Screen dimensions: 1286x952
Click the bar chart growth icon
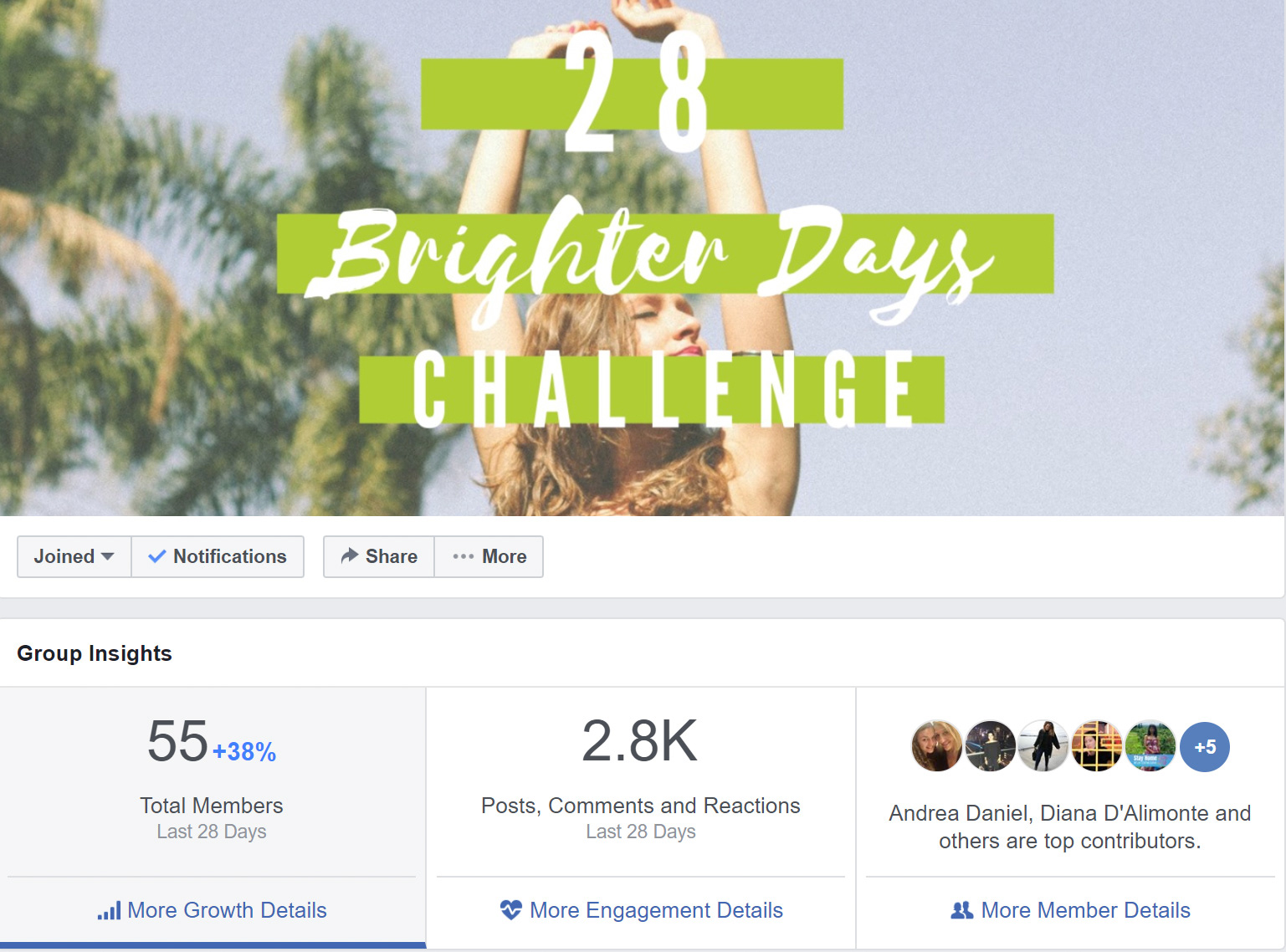point(109,910)
